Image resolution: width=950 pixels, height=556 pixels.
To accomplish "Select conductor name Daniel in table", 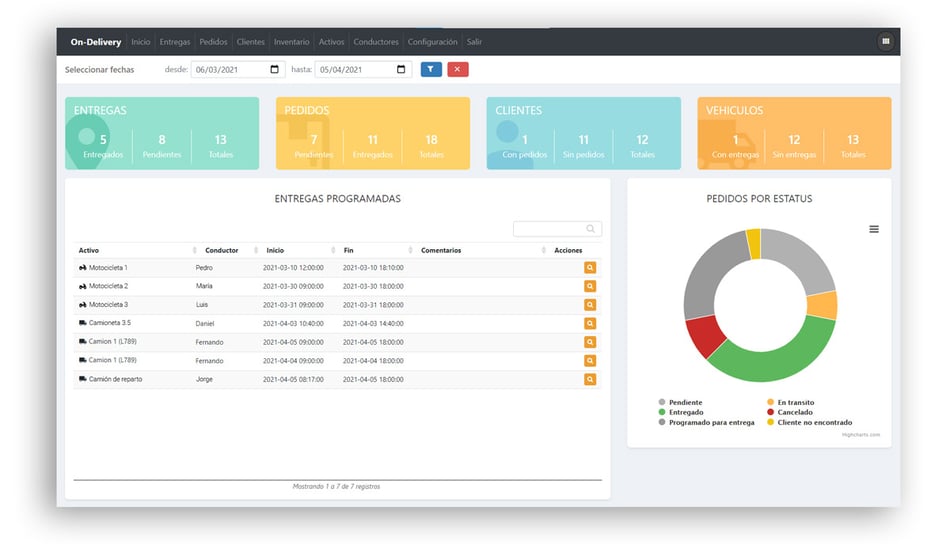I will [205, 323].
